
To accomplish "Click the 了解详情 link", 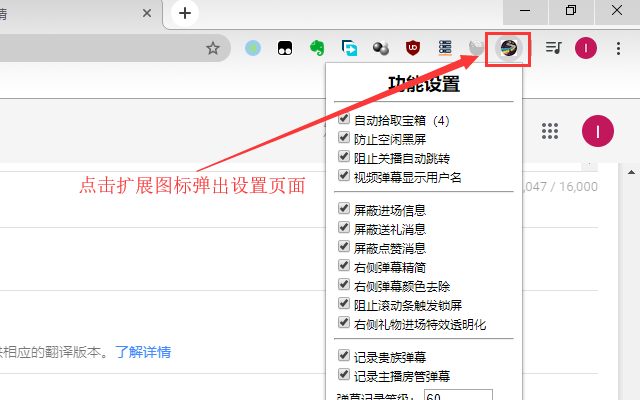I will tap(143, 352).
